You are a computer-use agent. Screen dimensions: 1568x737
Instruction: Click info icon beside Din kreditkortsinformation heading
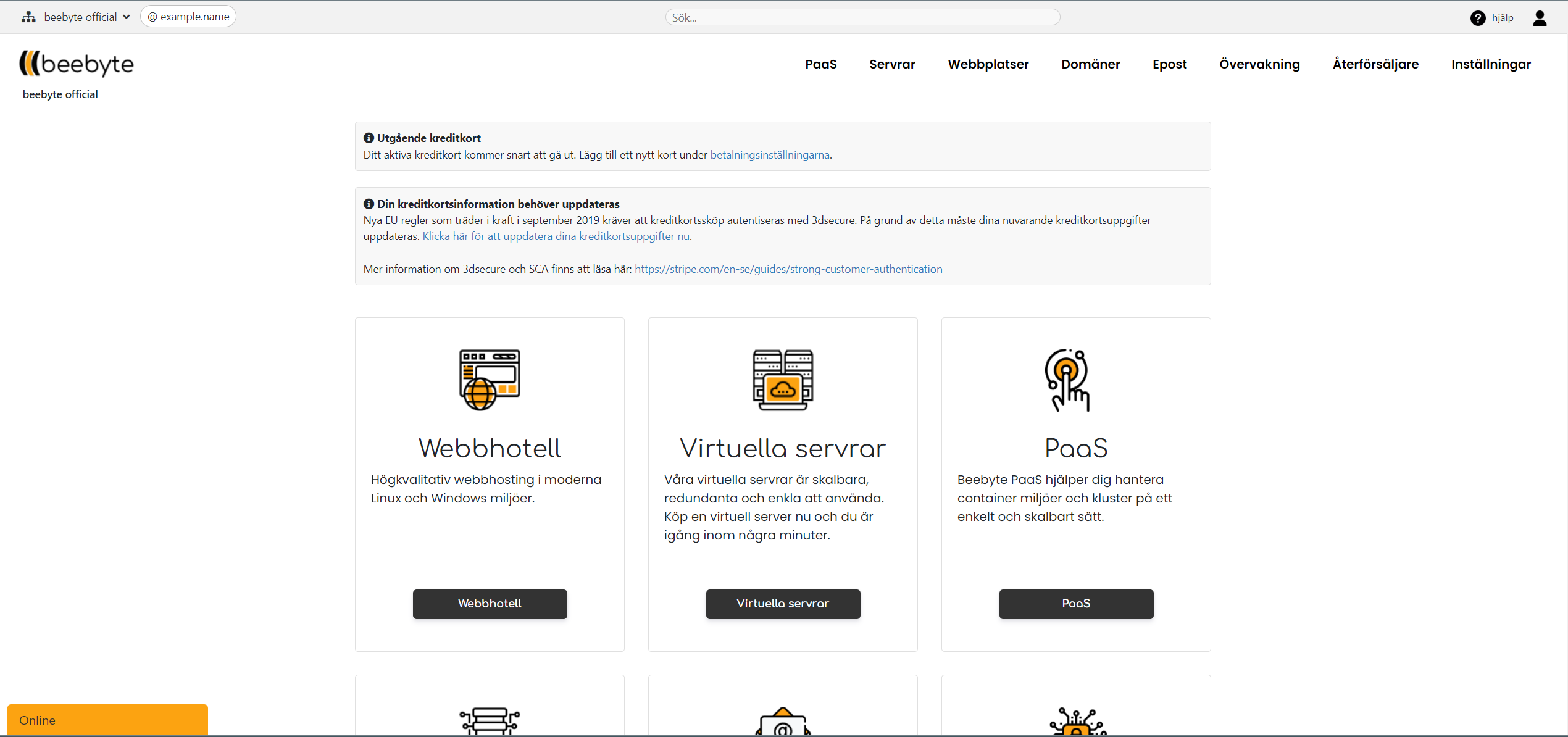click(369, 204)
